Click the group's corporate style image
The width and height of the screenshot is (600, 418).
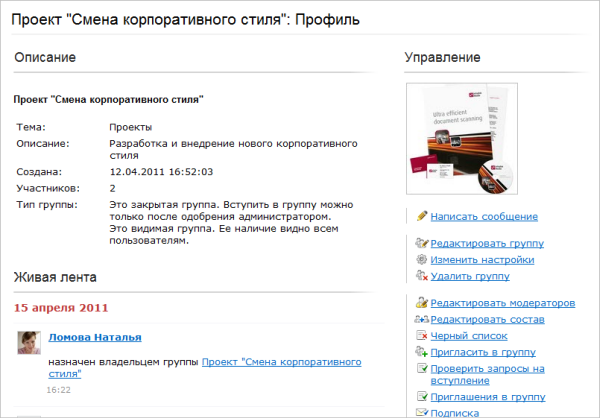[x=461, y=139]
